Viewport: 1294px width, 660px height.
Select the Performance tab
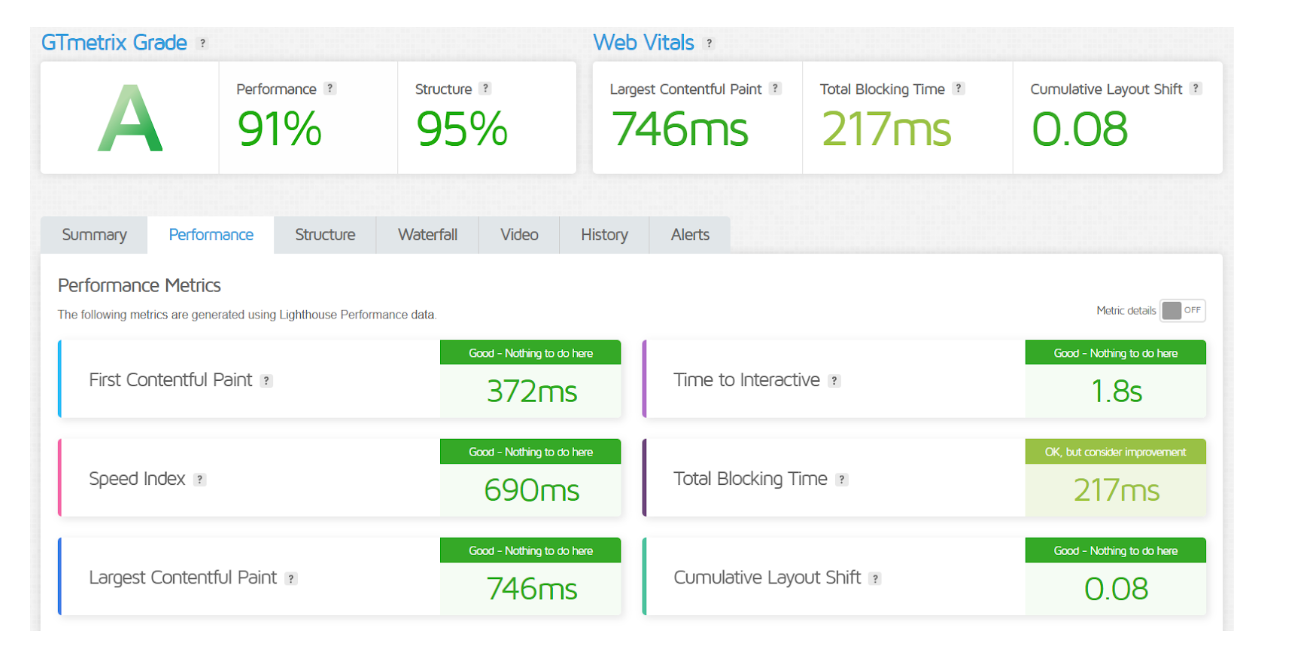tap(211, 235)
